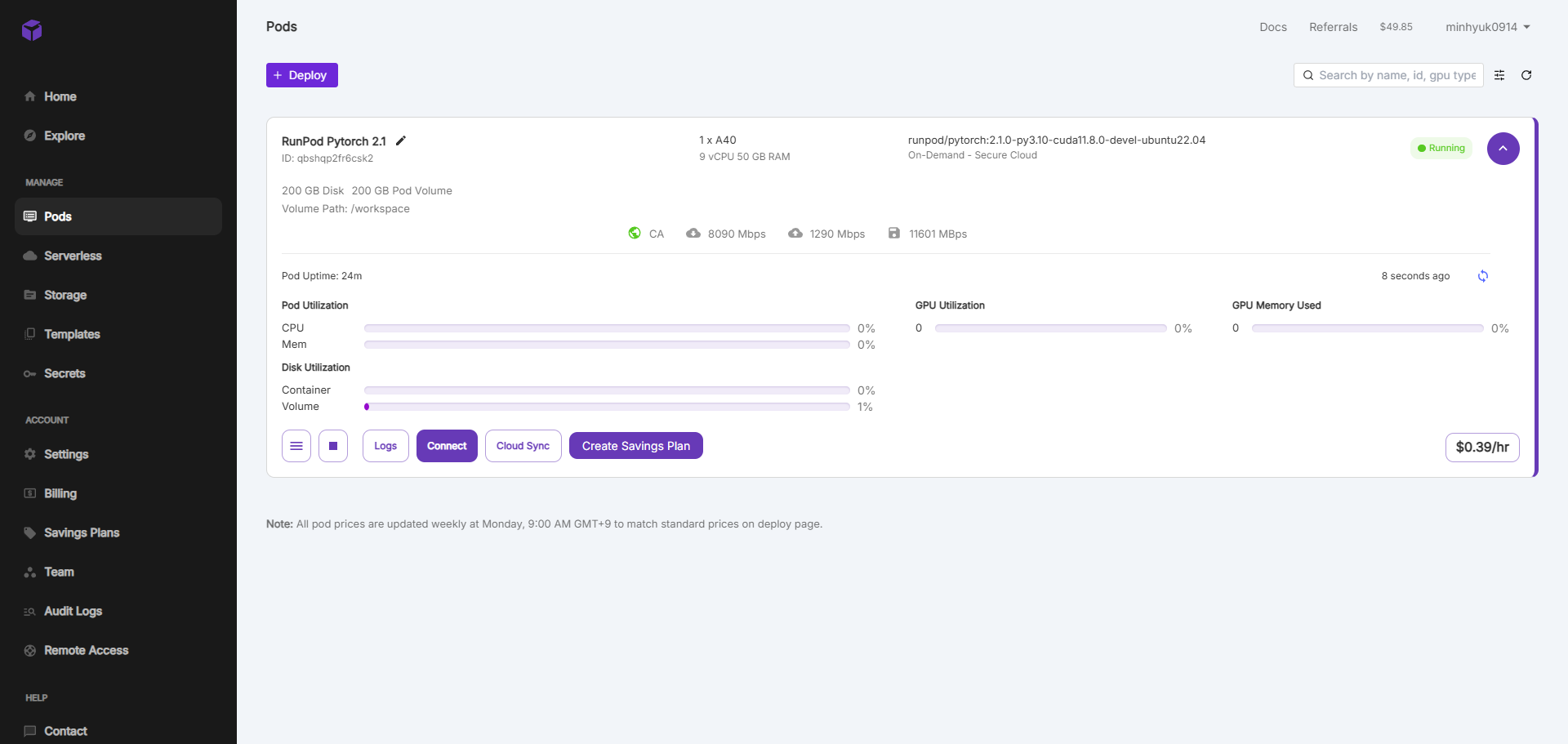Stop the pod with square button
1568x744 pixels.
click(333, 446)
